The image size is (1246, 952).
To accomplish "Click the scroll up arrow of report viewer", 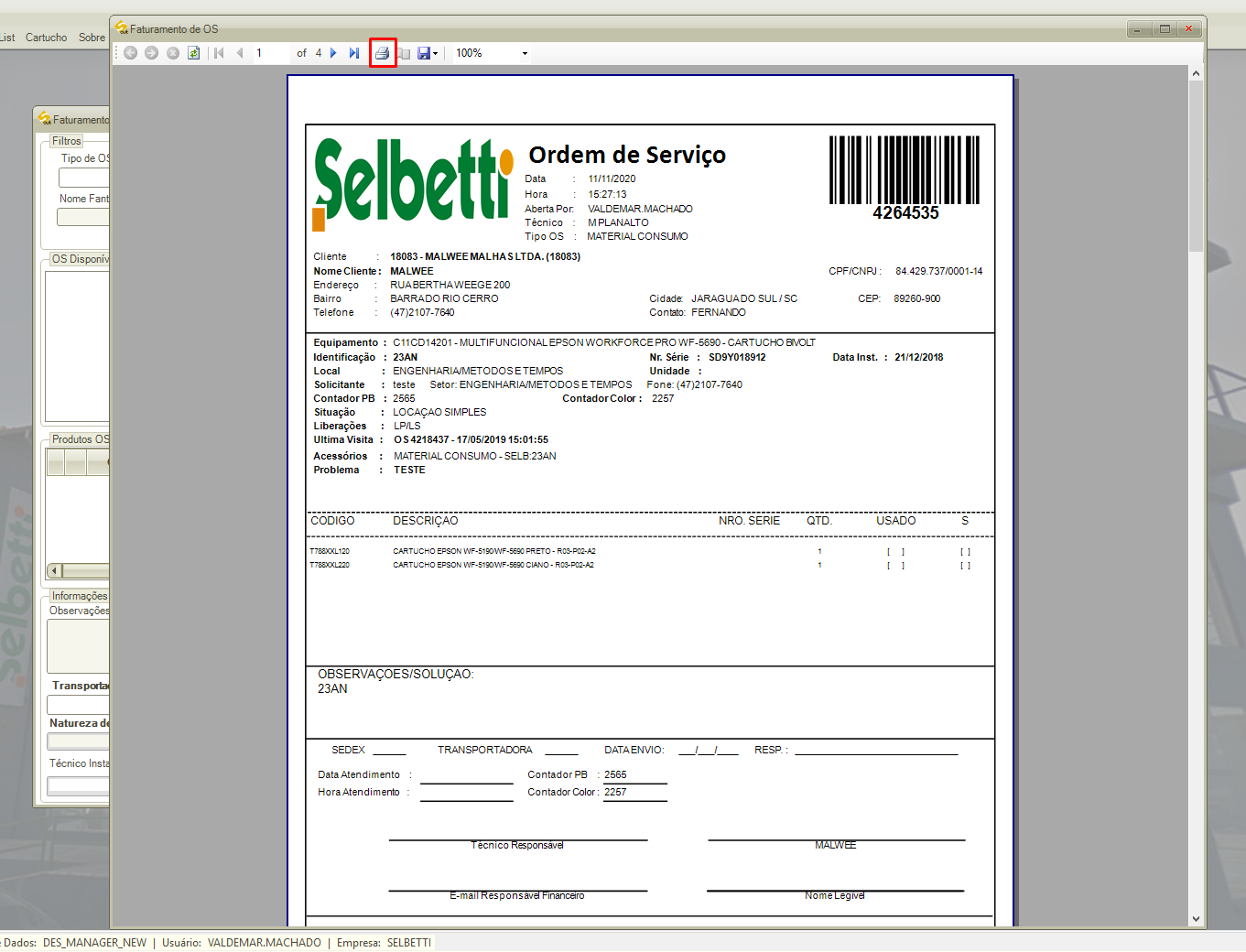I will pyautogui.click(x=1196, y=73).
